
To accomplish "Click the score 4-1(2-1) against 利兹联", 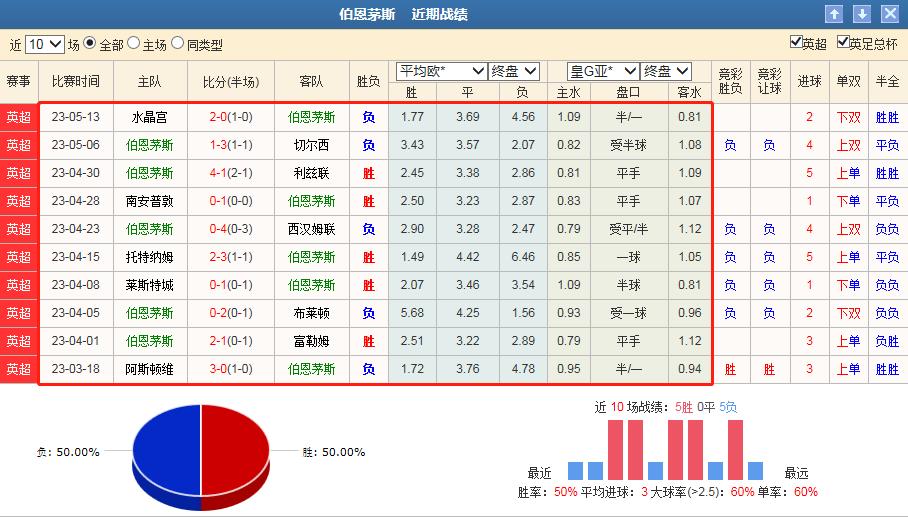I will (231, 173).
